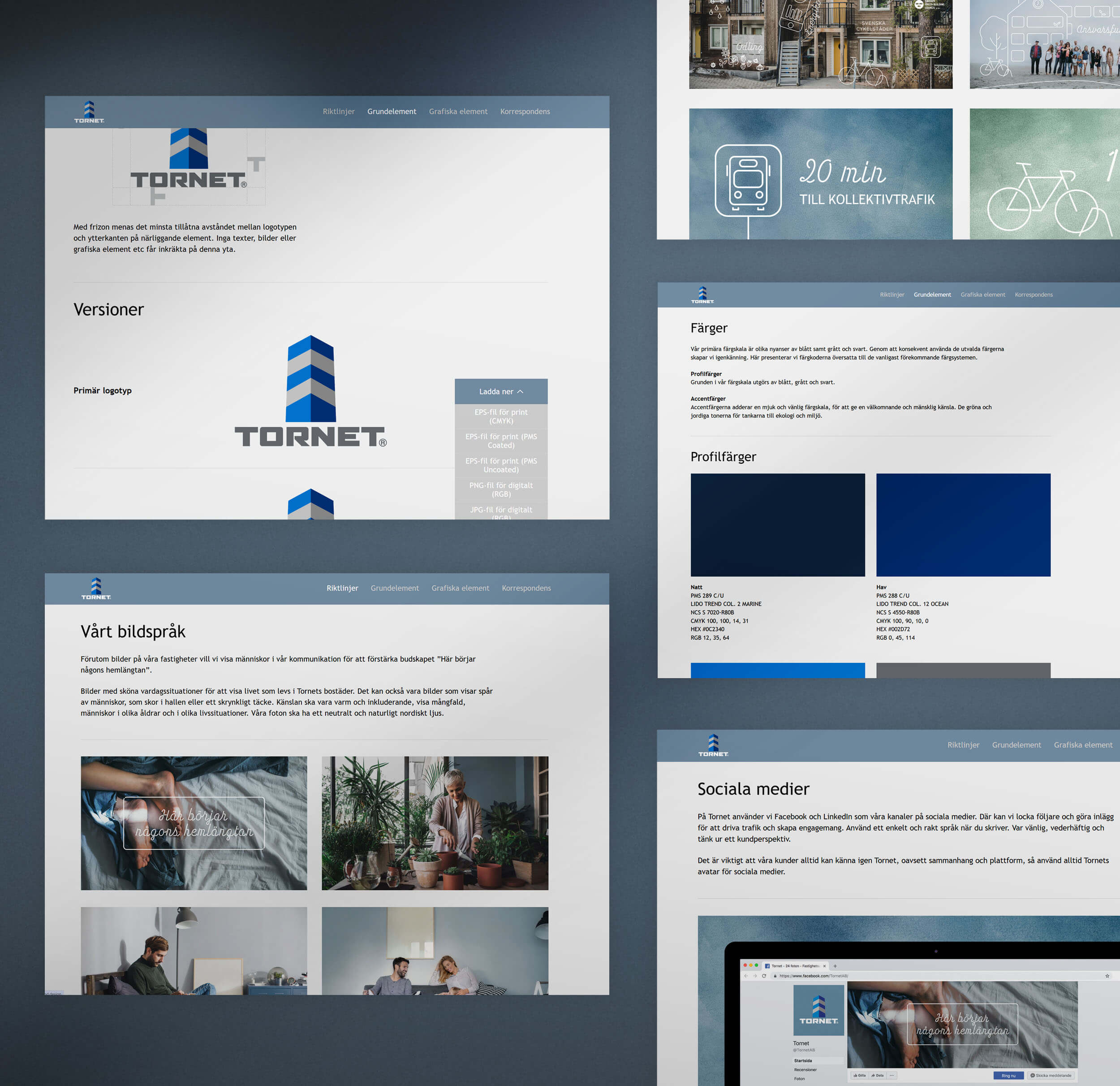1120x1086 pixels.
Task: Click the Facebook more options (three dots) button
Action: [892, 1075]
